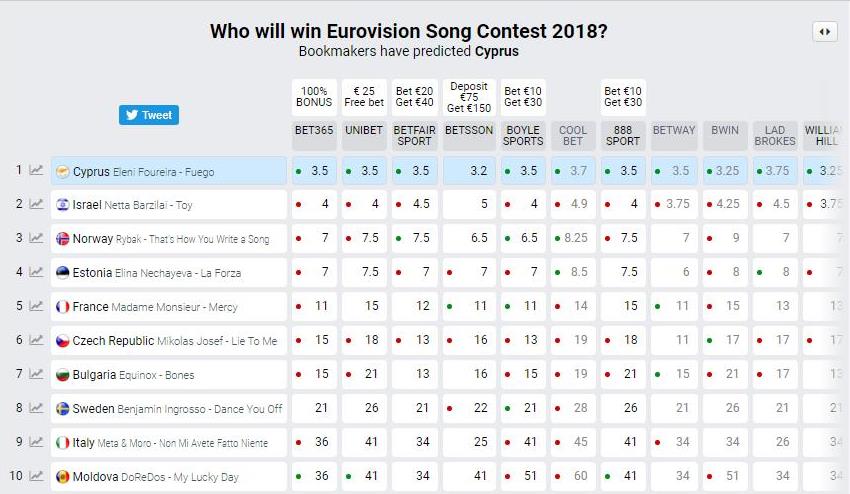Screen dimensions: 850x494
Task: Click the 100% BONUS offer above BET365
Action: pos(314,98)
